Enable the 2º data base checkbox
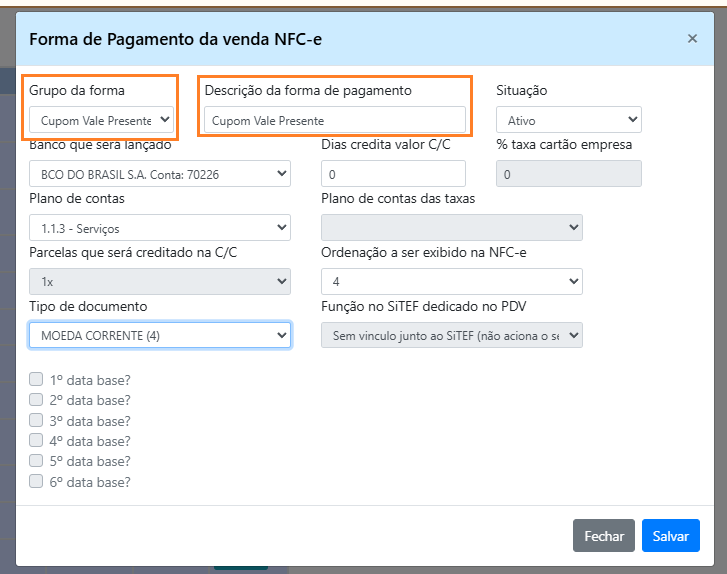The width and height of the screenshot is (727, 574). tap(36, 400)
